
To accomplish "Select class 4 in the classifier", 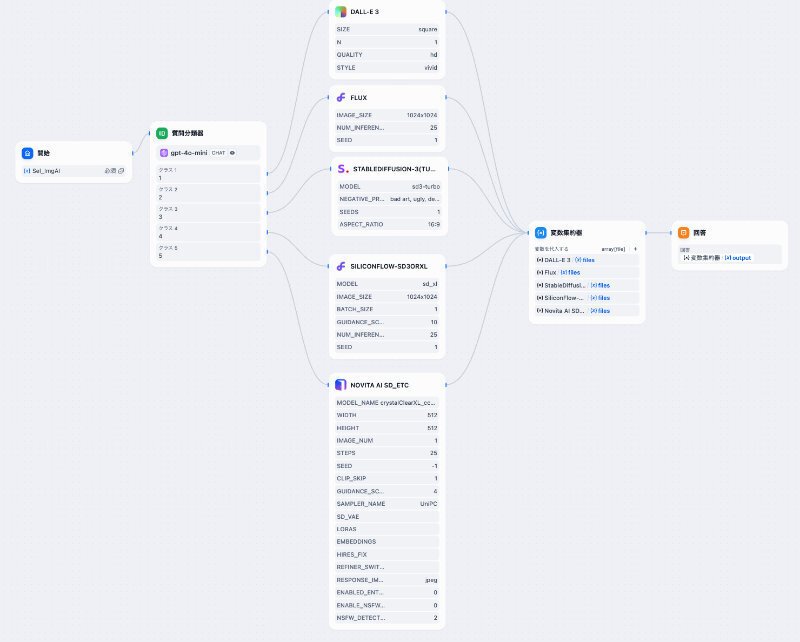I will (x=208, y=232).
